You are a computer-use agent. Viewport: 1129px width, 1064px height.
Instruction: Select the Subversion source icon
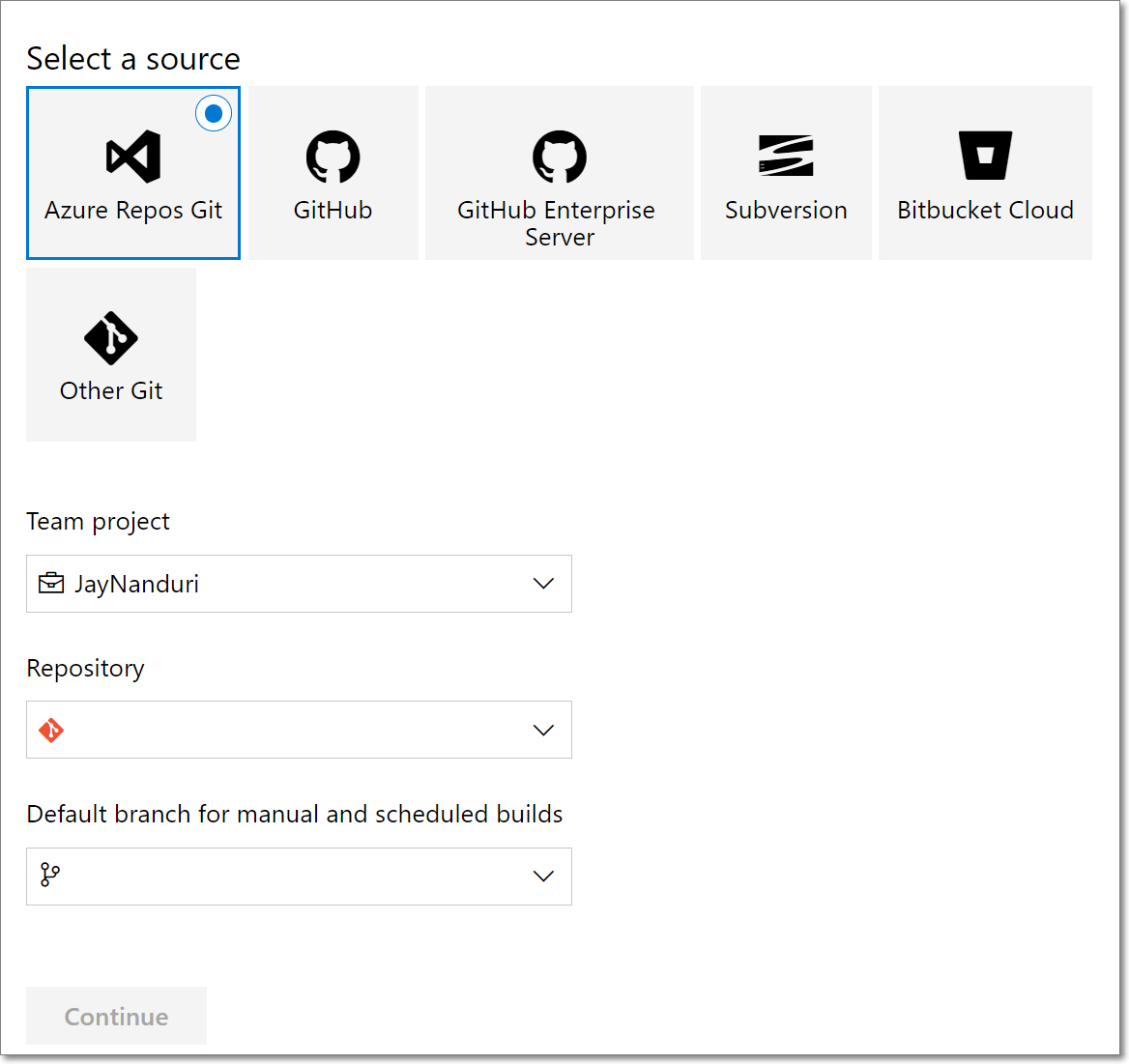786,156
